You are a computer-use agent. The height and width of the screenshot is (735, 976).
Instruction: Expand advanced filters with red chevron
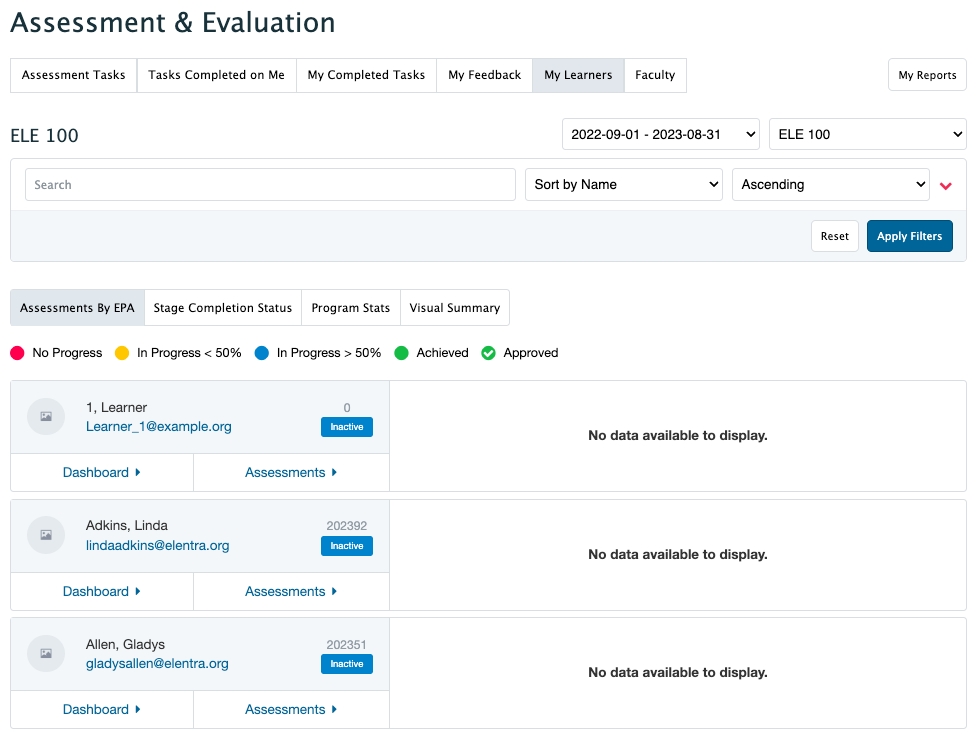[946, 185]
